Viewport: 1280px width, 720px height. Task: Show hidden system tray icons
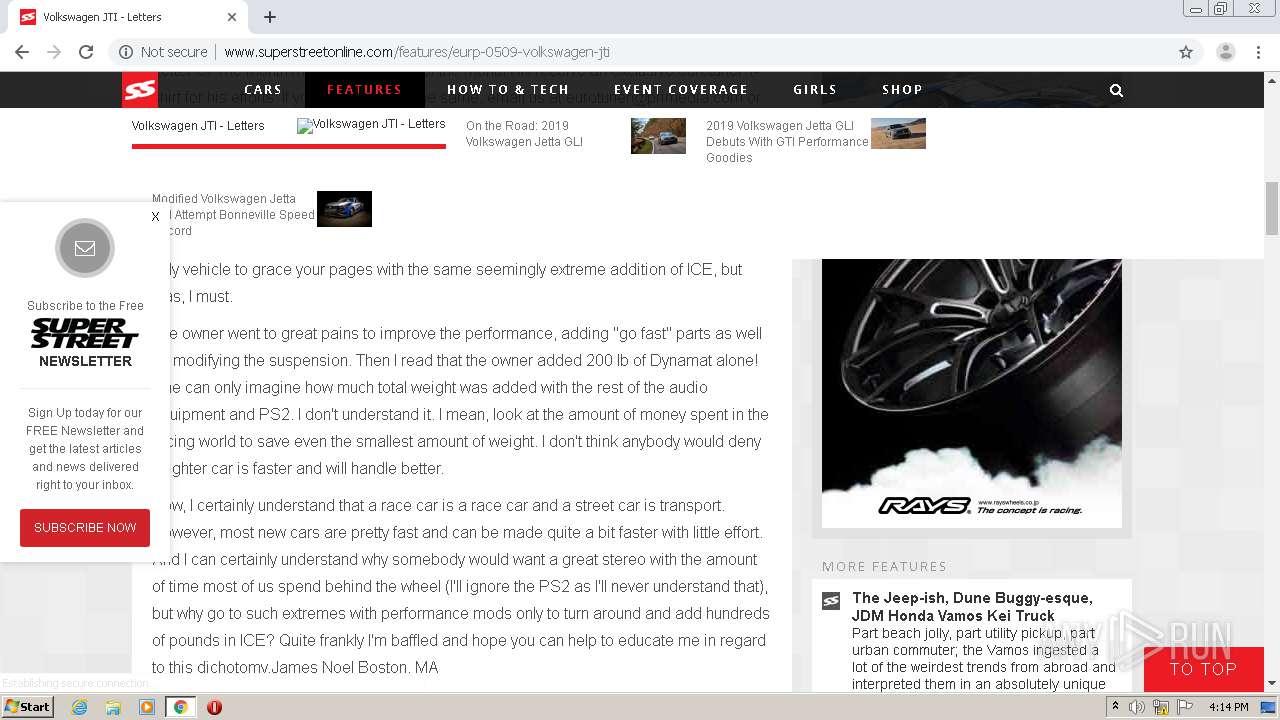click(1116, 707)
